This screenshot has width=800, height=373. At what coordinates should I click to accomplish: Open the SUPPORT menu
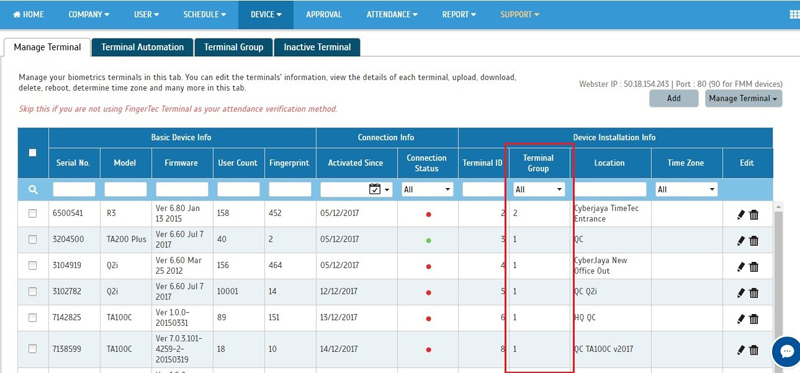click(519, 15)
